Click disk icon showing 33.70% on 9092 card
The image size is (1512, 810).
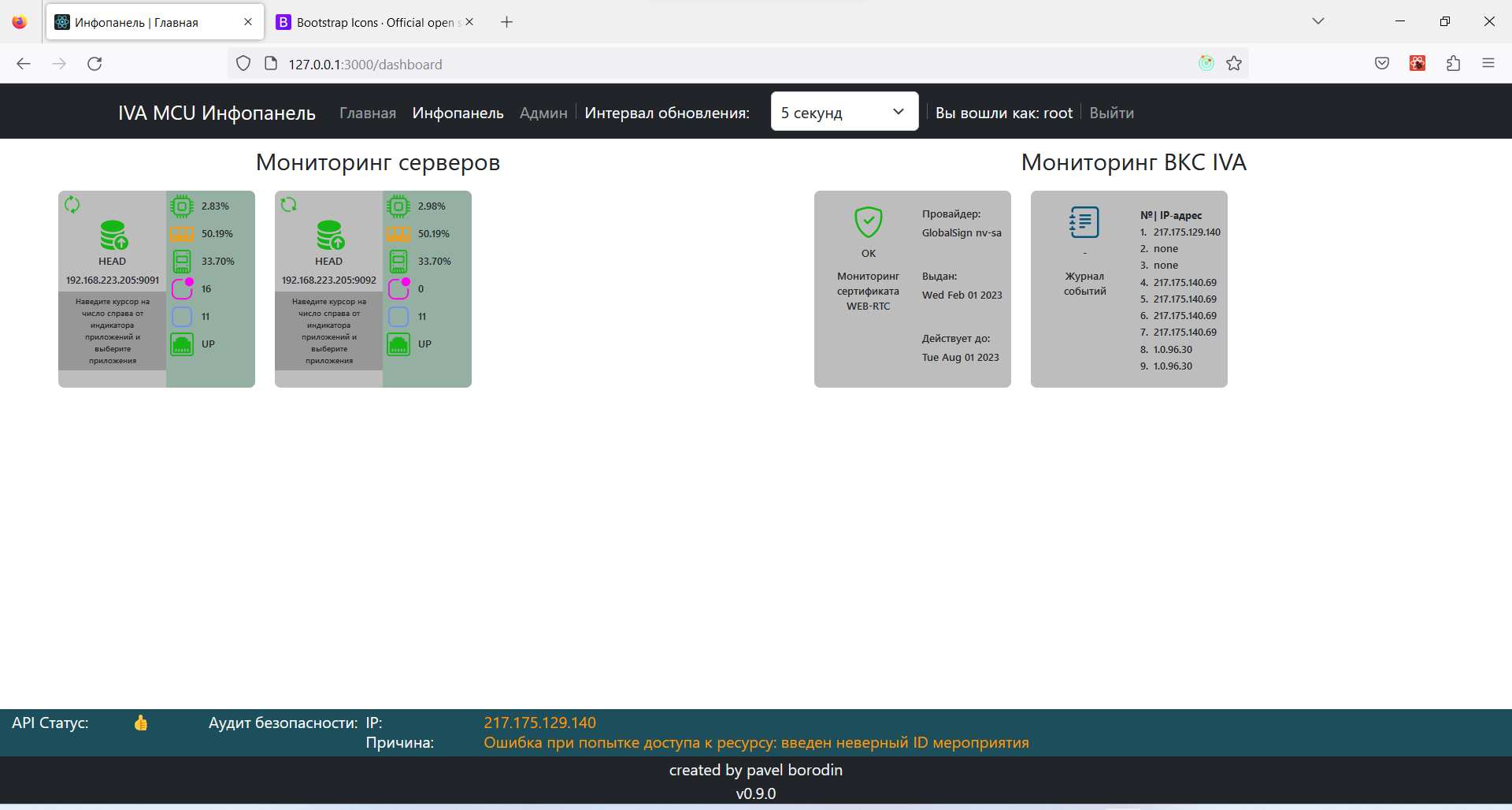[398, 262]
